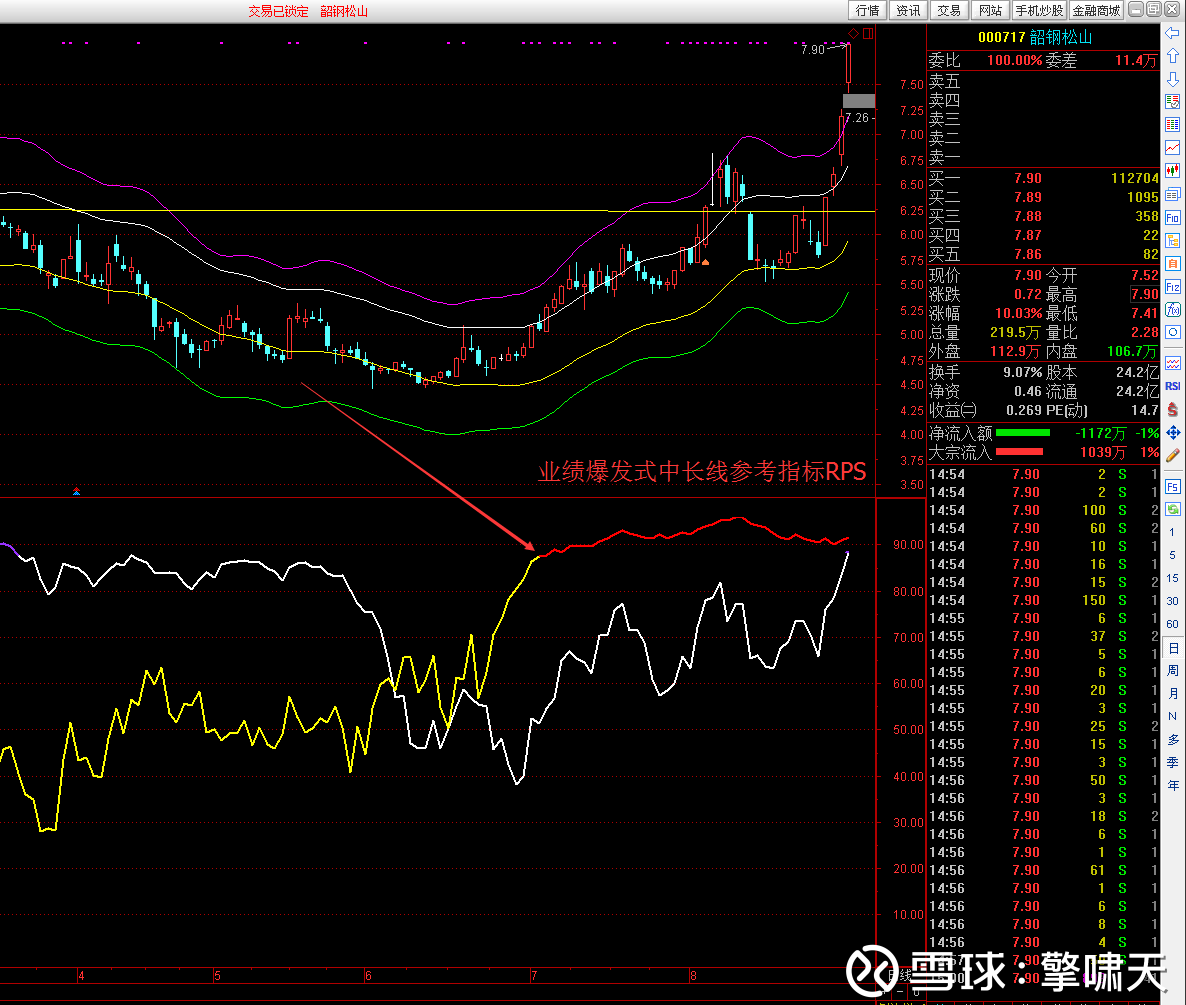Open the F10 company info icon
This screenshot has width=1186, height=1005.
coord(1172,218)
